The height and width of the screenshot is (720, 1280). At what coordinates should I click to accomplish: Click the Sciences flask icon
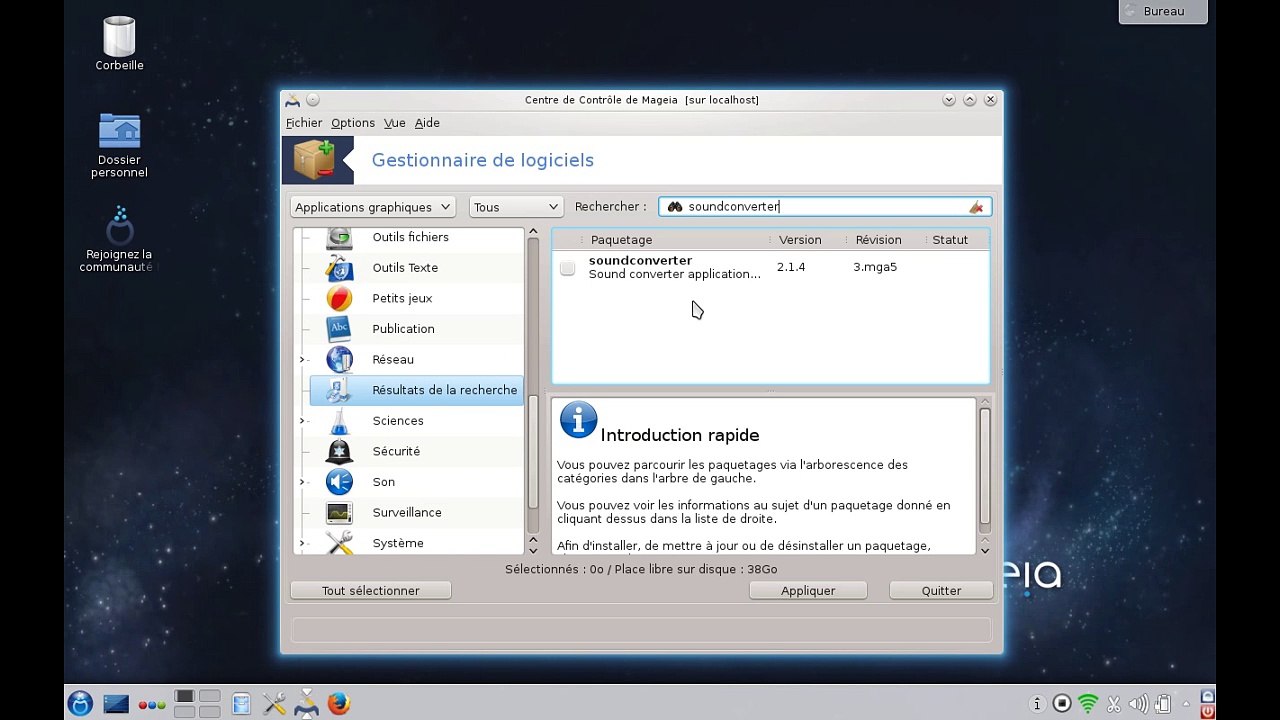[x=339, y=421]
